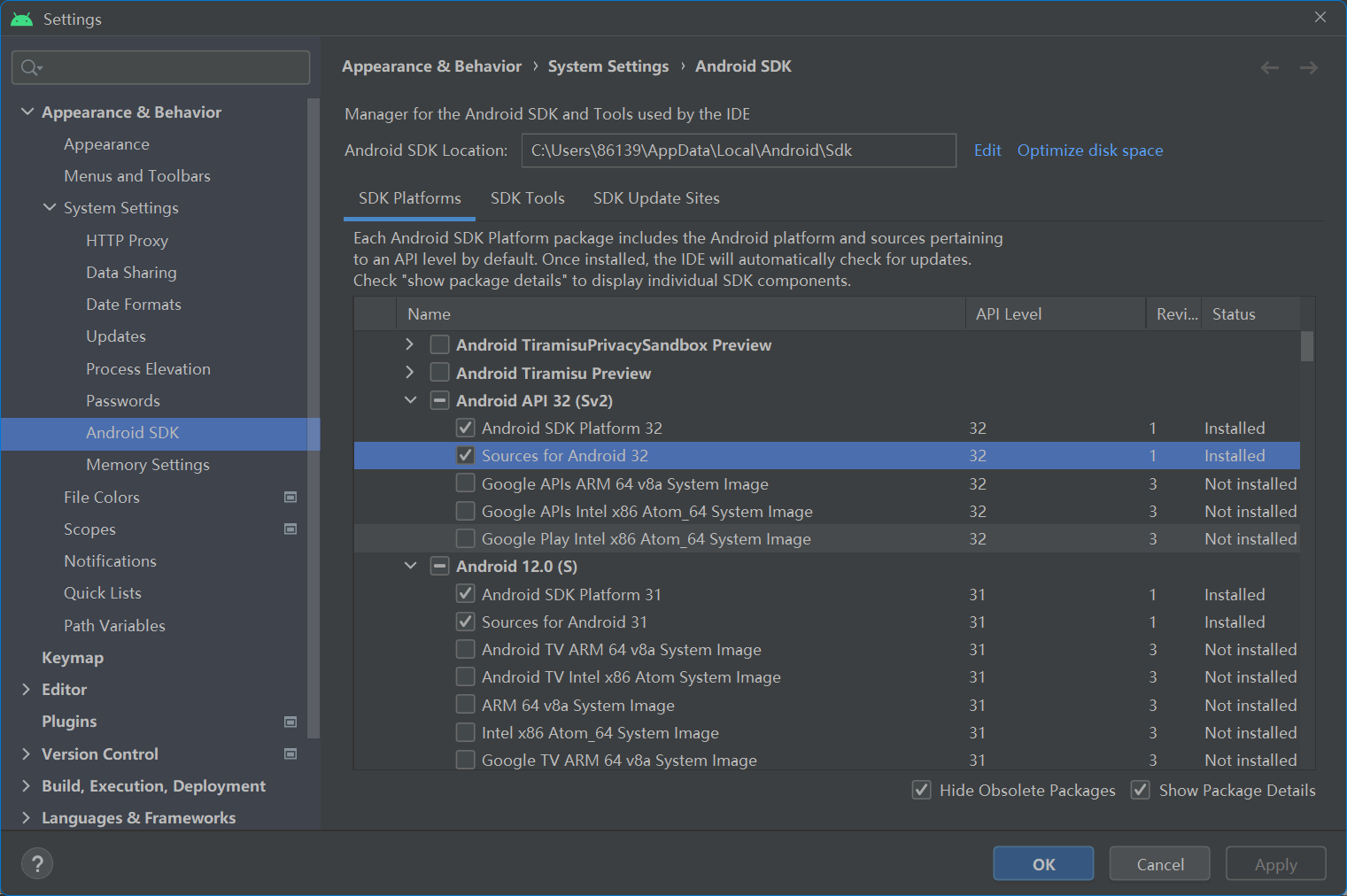Click the panel icon next to Scopes
The width and height of the screenshot is (1347, 896).
[290, 529]
